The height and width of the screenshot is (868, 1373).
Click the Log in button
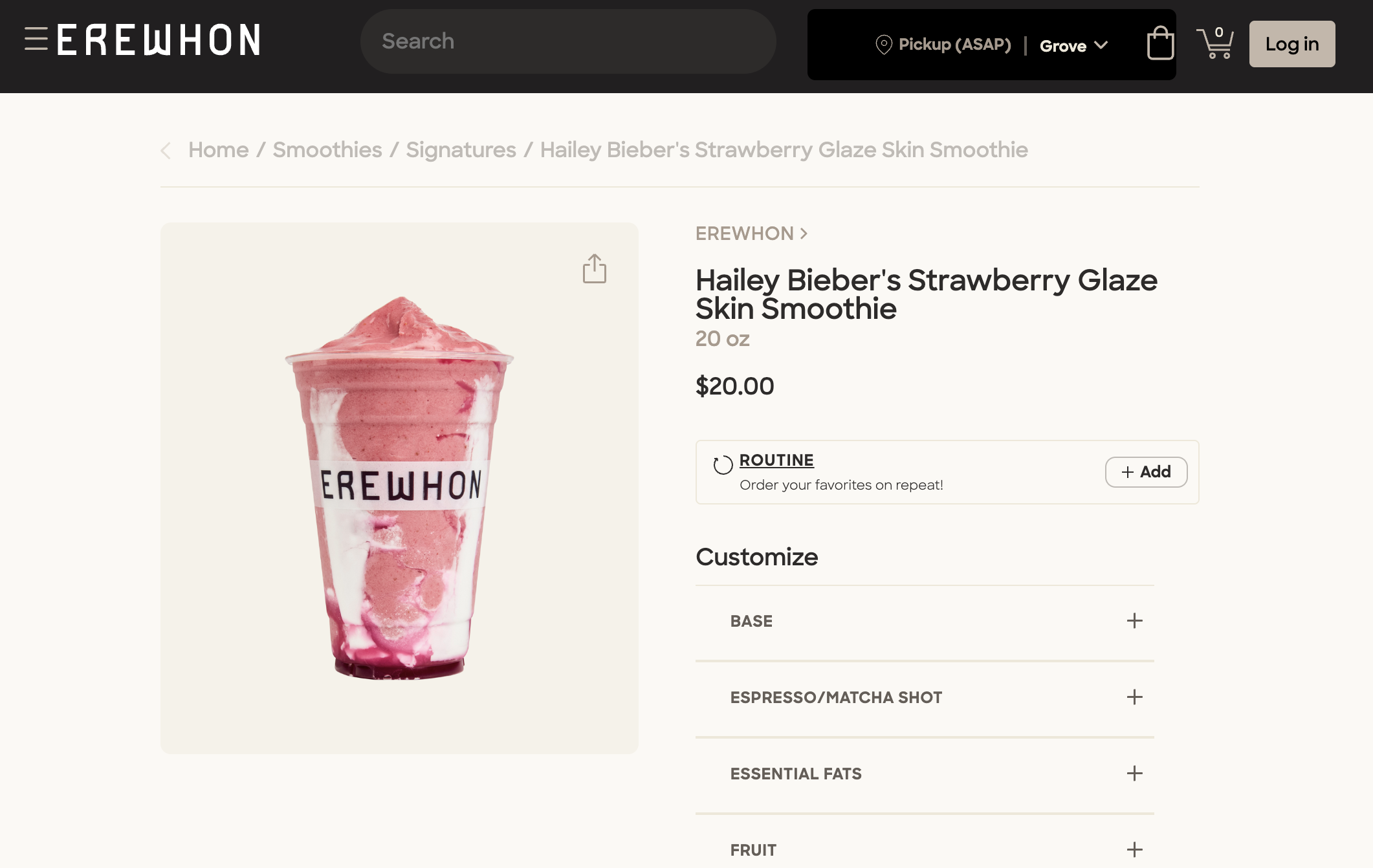1291,44
